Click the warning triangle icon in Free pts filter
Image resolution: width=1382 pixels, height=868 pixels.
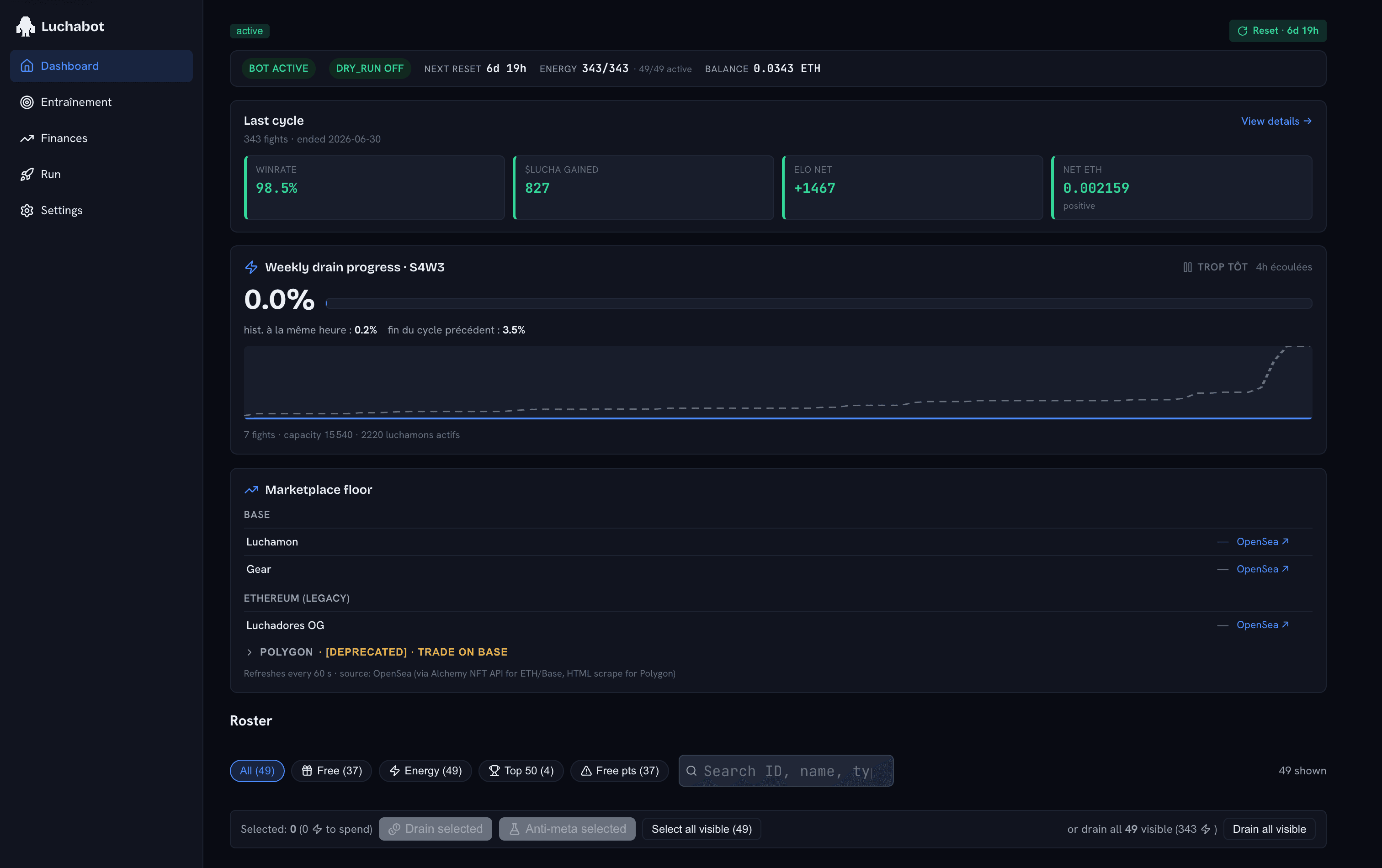pos(586,771)
